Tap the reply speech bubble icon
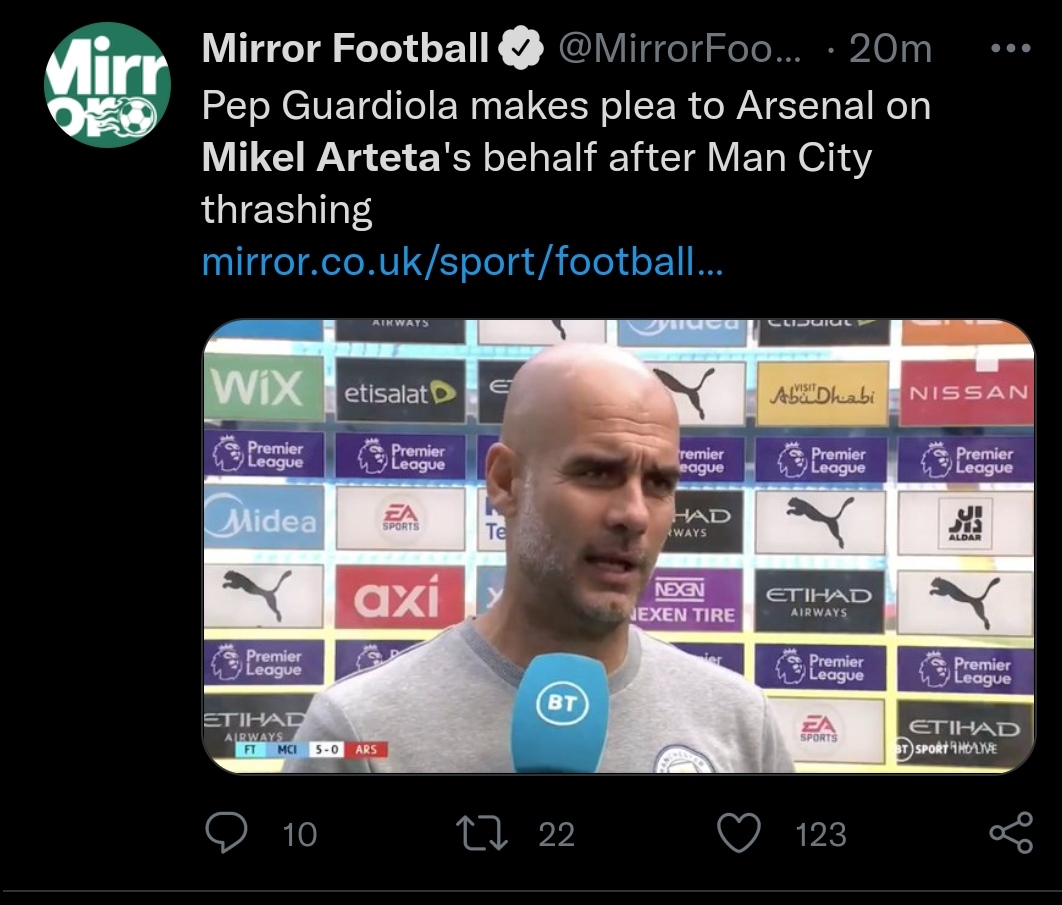The height and width of the screenshot is (905, 1062). tap(226, 833)
